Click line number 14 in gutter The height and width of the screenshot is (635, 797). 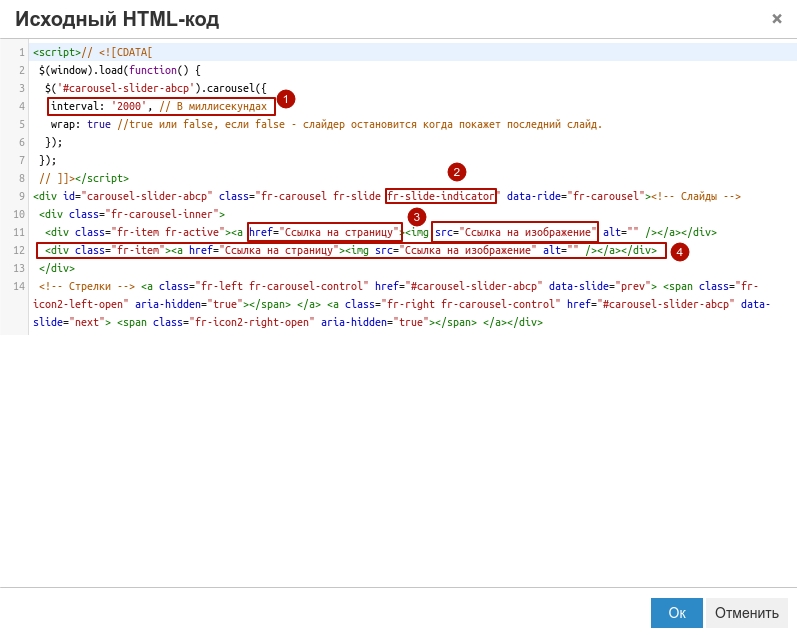click(19, 286)
